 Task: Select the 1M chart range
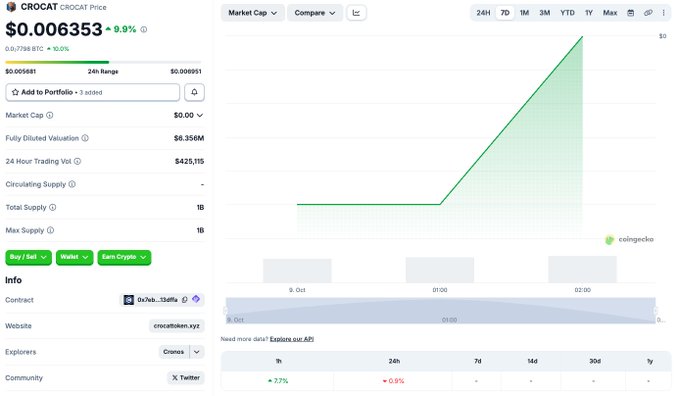(524, 13)
